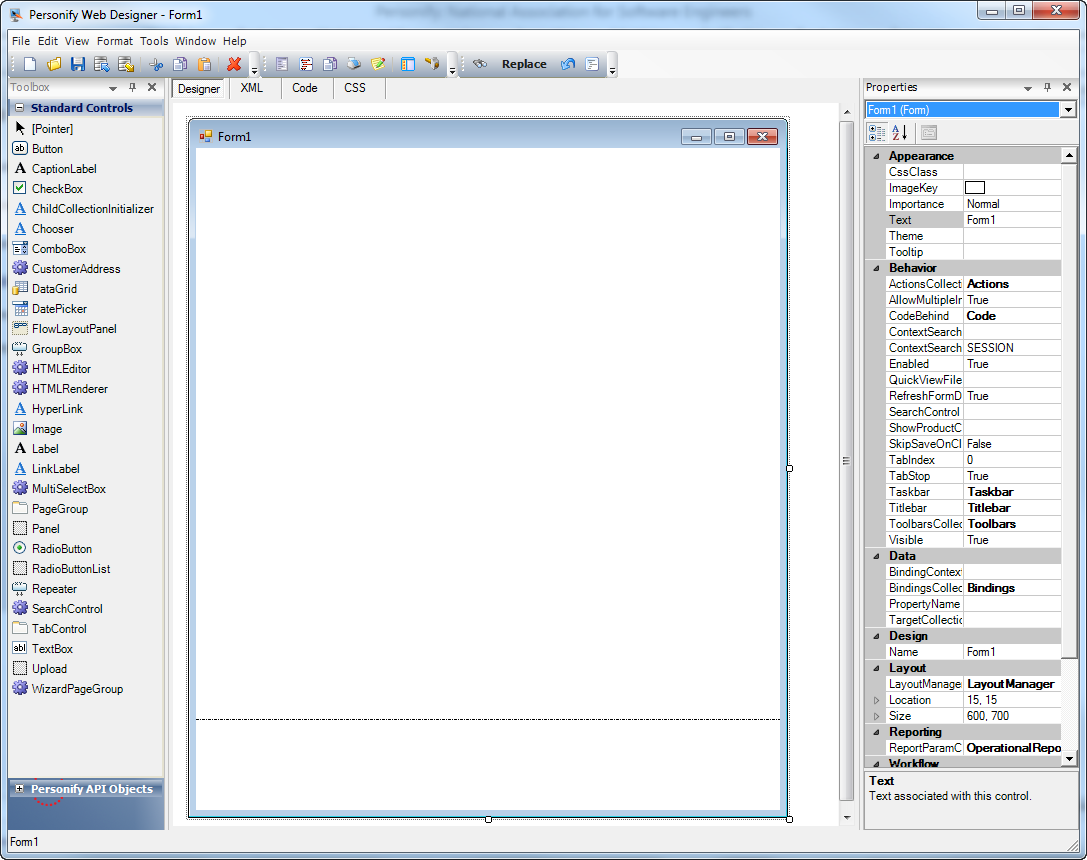The height and width of the screenshot is (860, 1087).
Task: Open the Form1 (Form) object dropdown
Action: (1066, 109)
